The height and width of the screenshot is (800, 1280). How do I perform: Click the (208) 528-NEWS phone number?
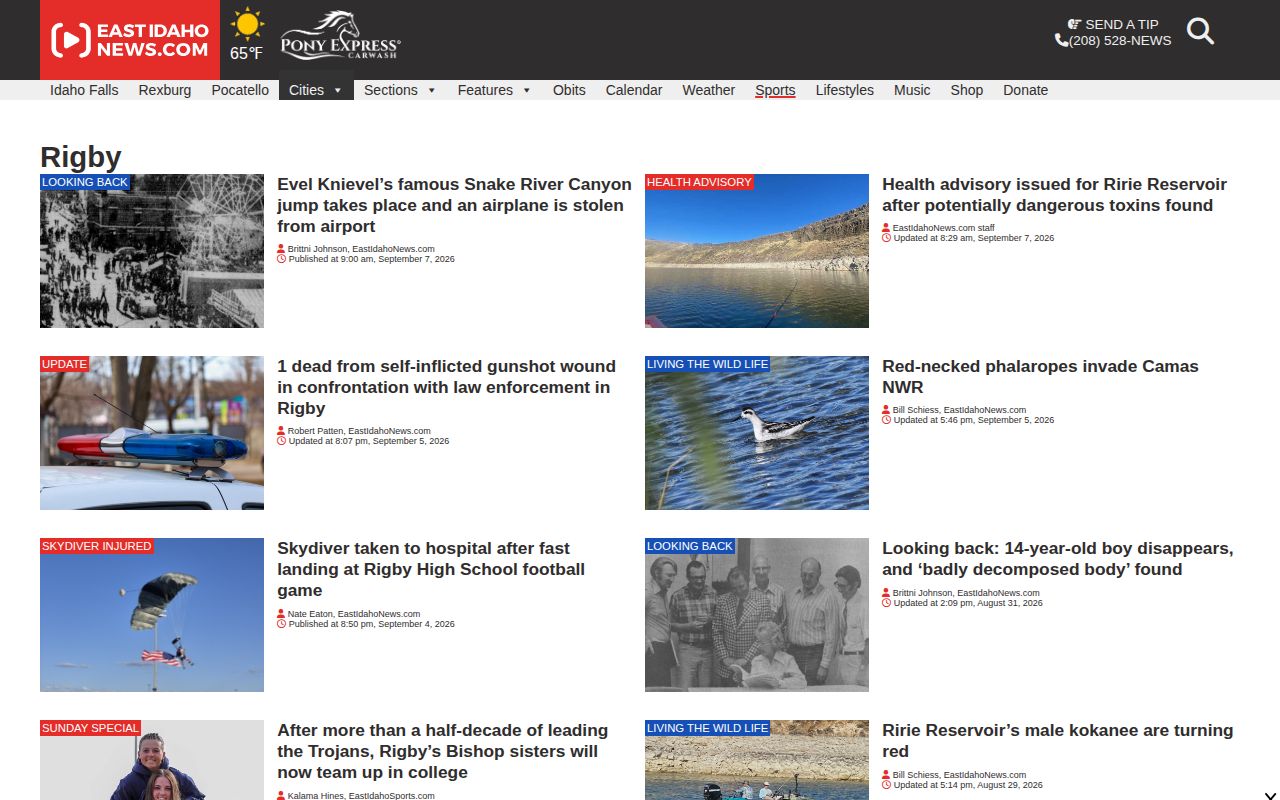point(1120,41)
